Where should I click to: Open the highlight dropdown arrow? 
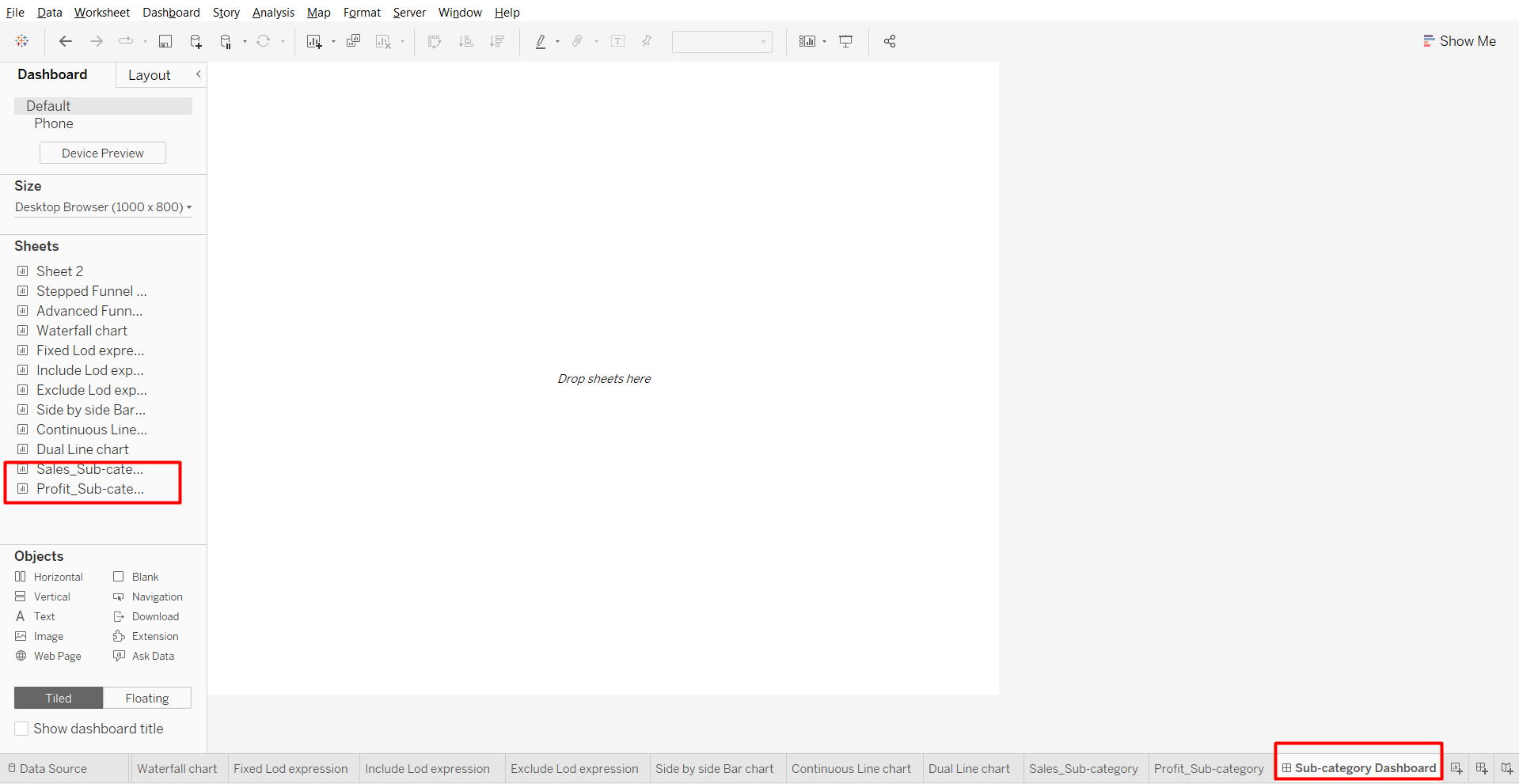pyautogui.click(x=557, y=41)
